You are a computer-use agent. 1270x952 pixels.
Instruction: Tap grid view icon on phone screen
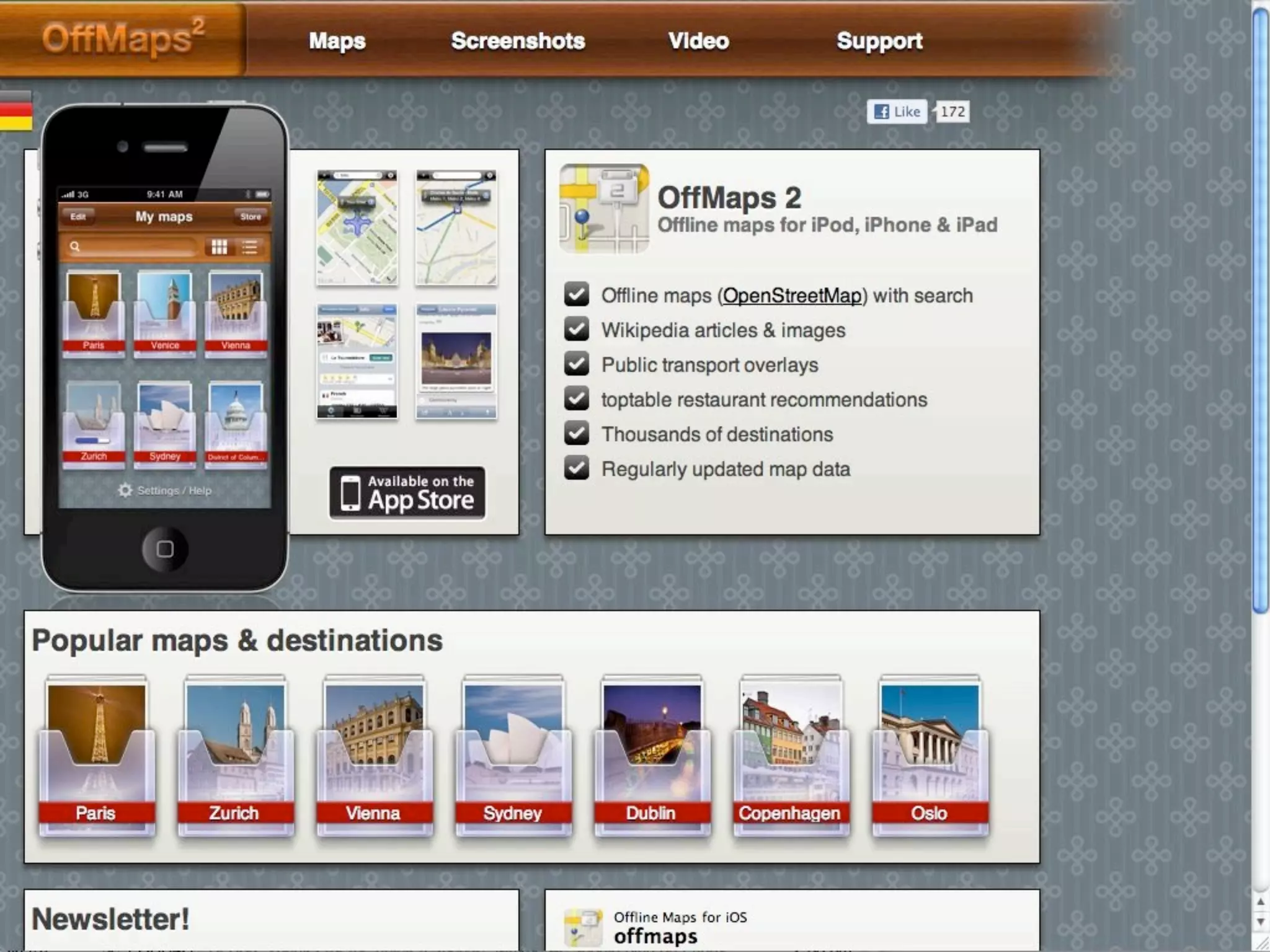coord(219,247)
